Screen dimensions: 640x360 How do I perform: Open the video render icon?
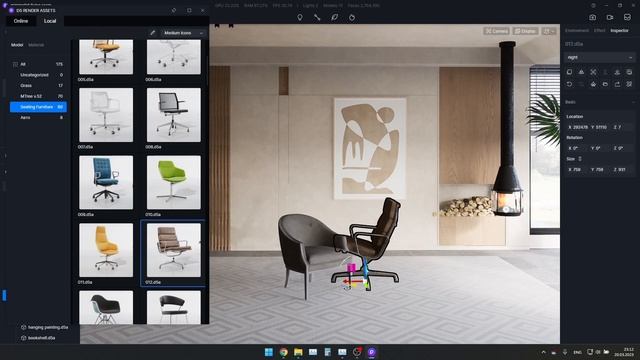click(x=610, y=18)
